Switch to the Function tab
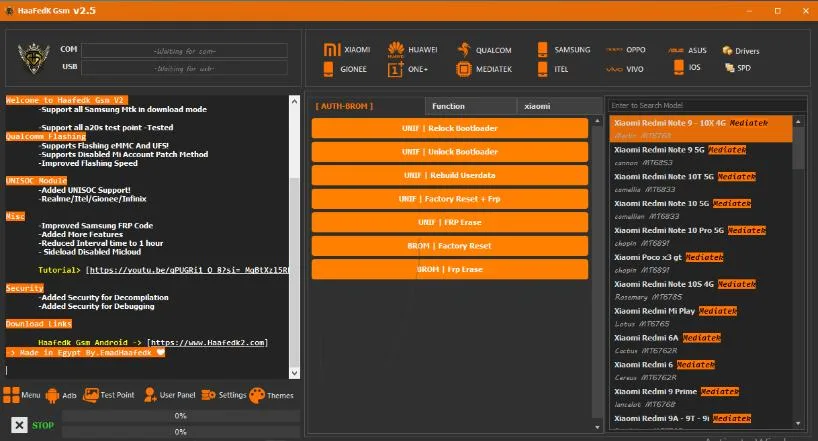818x441 pixels. [x=448, y=106]
